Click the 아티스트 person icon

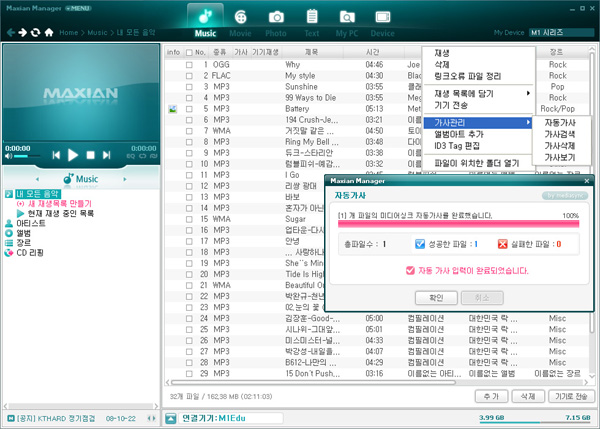click(9, 223)
